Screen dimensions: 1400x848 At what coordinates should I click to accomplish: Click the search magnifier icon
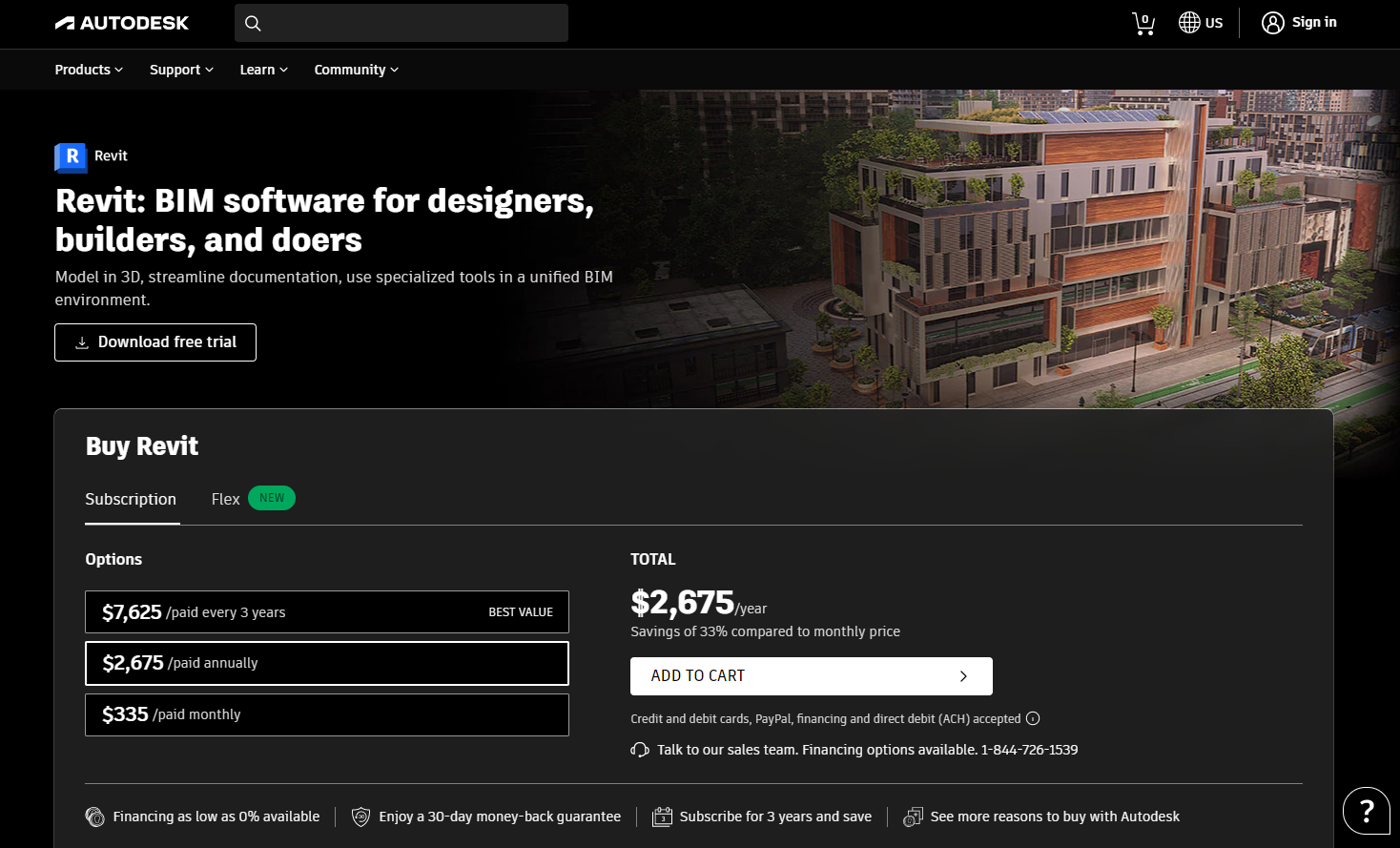(x=253, y=23)
